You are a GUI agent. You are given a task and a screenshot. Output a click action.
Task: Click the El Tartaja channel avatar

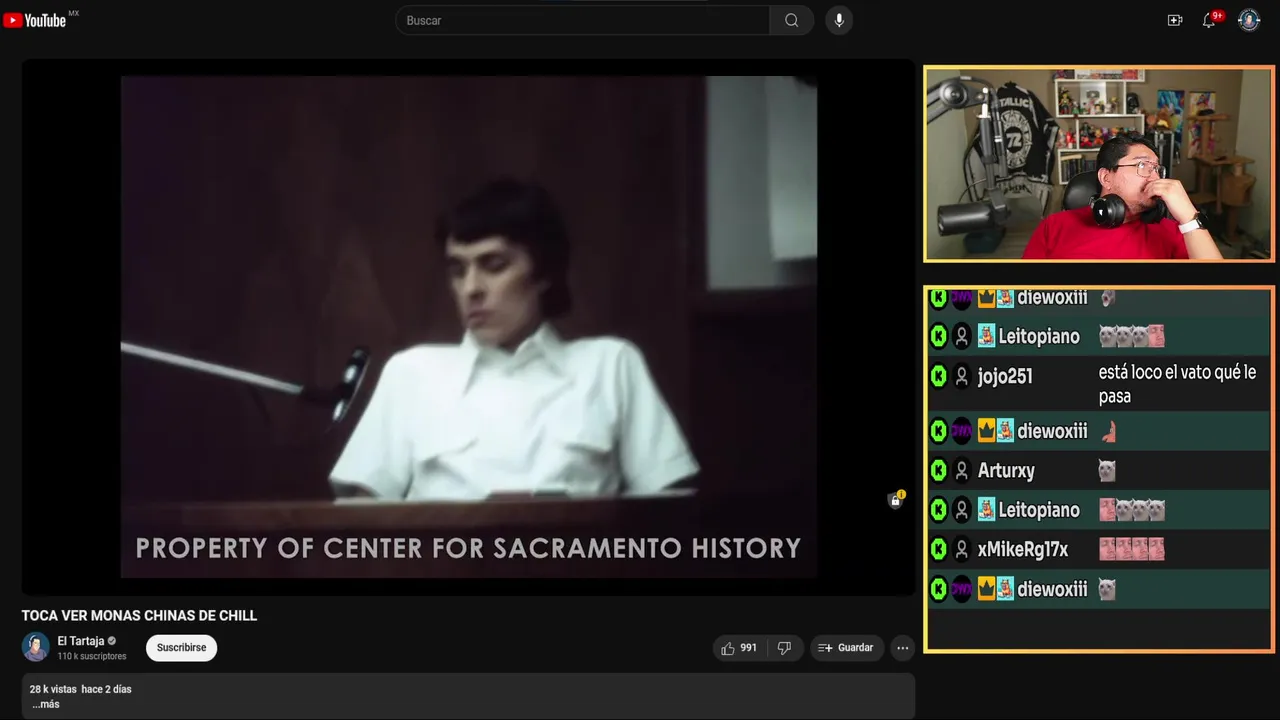pyautogui.click(x=36, y=647)
